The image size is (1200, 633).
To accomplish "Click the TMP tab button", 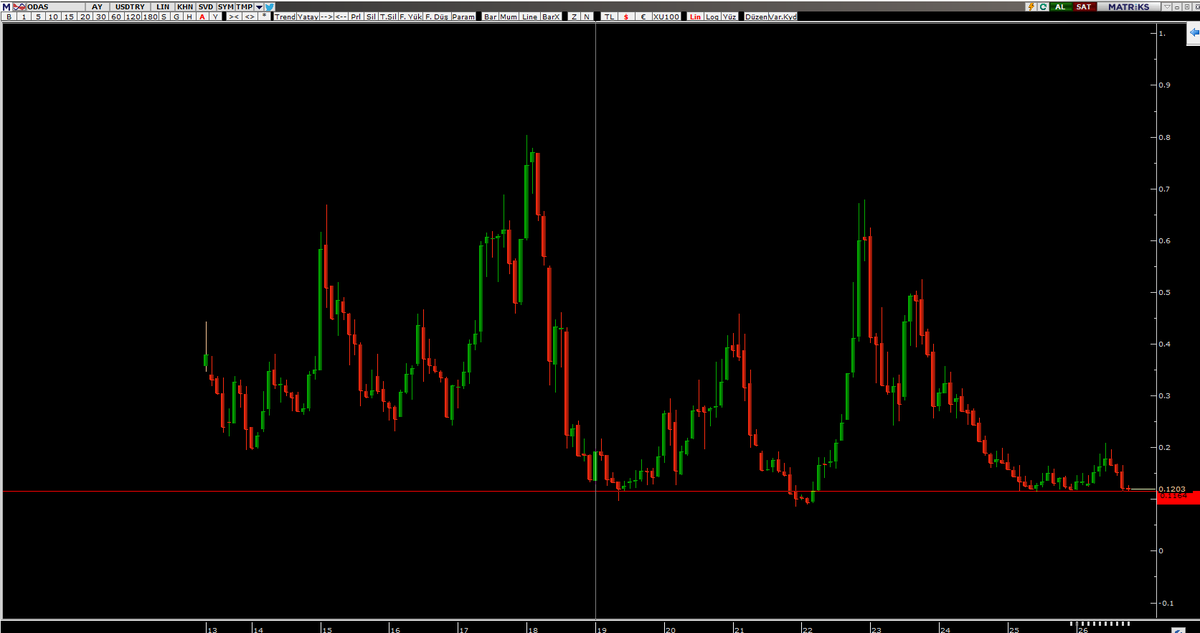I will click(245, 6).
